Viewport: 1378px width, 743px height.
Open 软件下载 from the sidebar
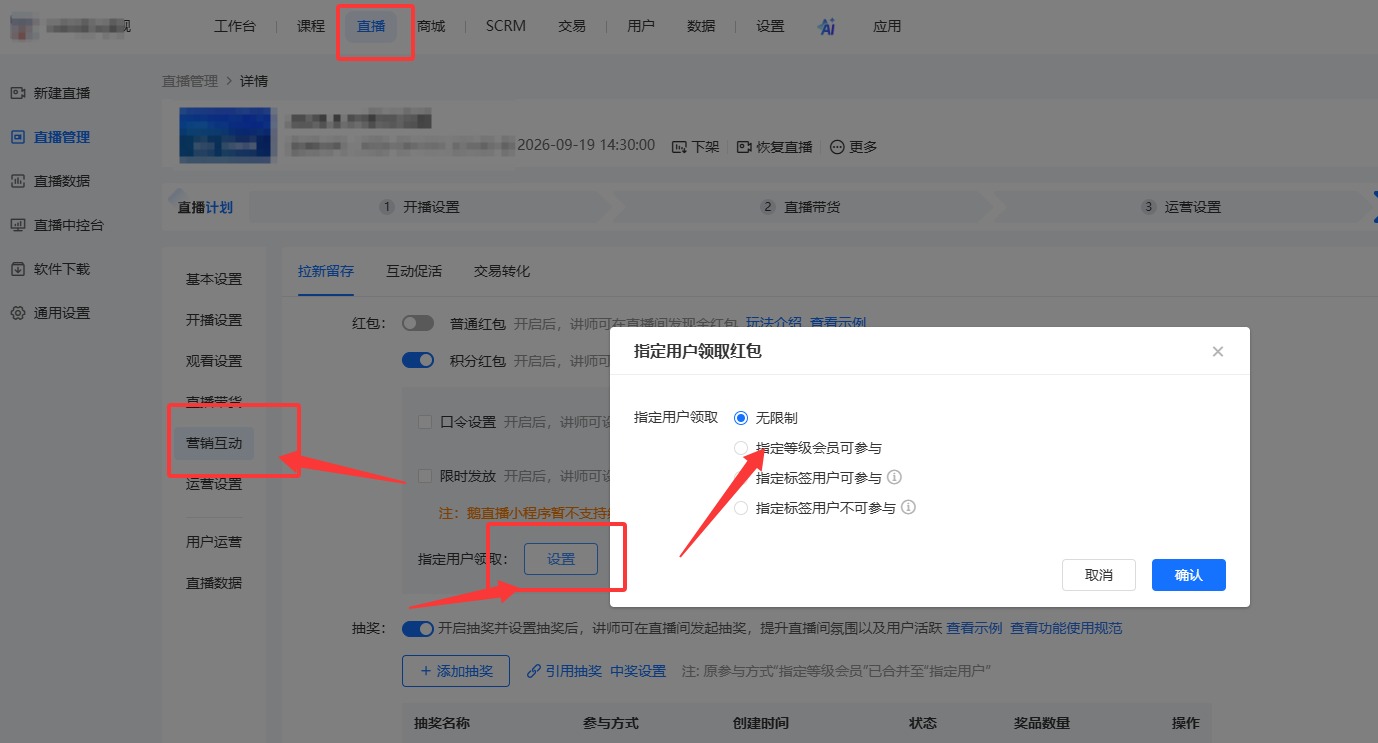pyautogui.click(x=50, y=269)
